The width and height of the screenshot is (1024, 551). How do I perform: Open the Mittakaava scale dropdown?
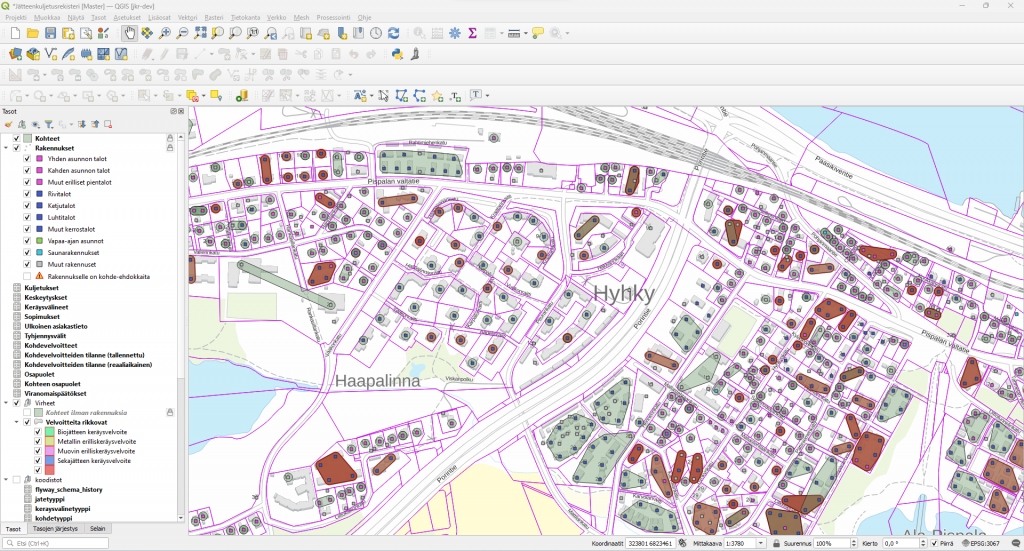tap(760, 543)
